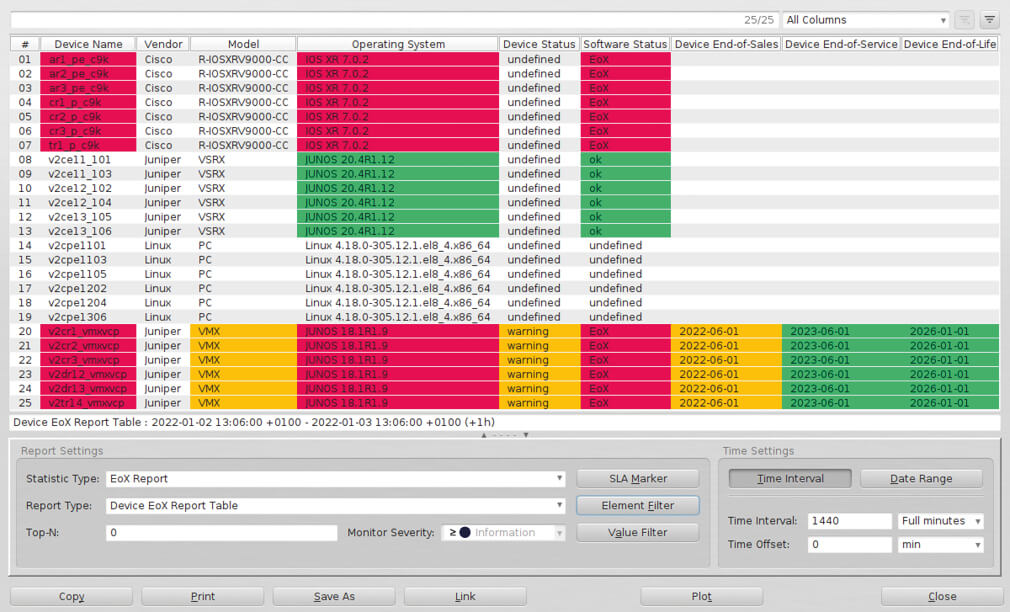
Task: Click warning status cell in row 20
Action: [539, 331]
